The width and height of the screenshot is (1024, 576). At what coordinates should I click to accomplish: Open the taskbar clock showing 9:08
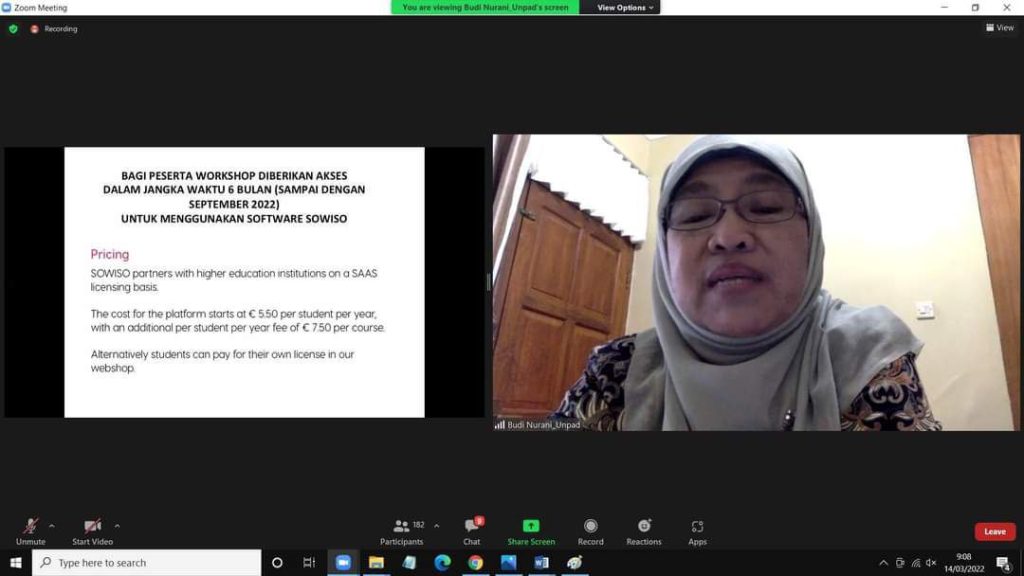click(x=964, y=562)
